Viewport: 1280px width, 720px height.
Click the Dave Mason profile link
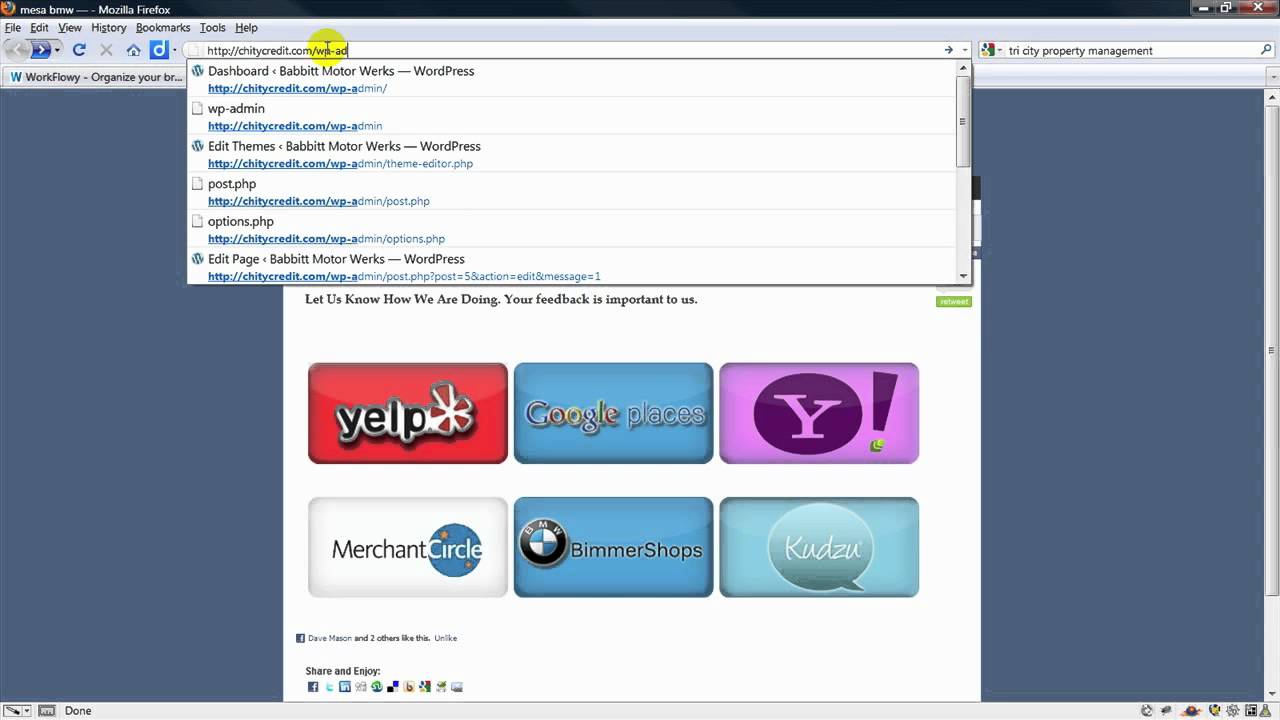[330, 638]
